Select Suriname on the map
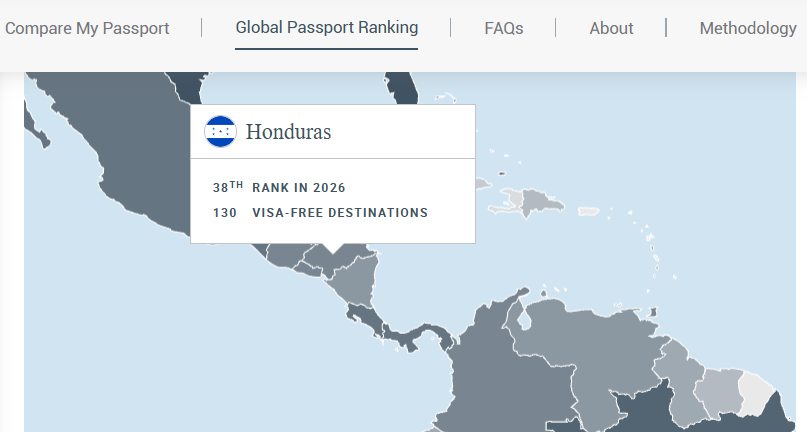Screen dimensions: 807x432 [x=720, y=391]
